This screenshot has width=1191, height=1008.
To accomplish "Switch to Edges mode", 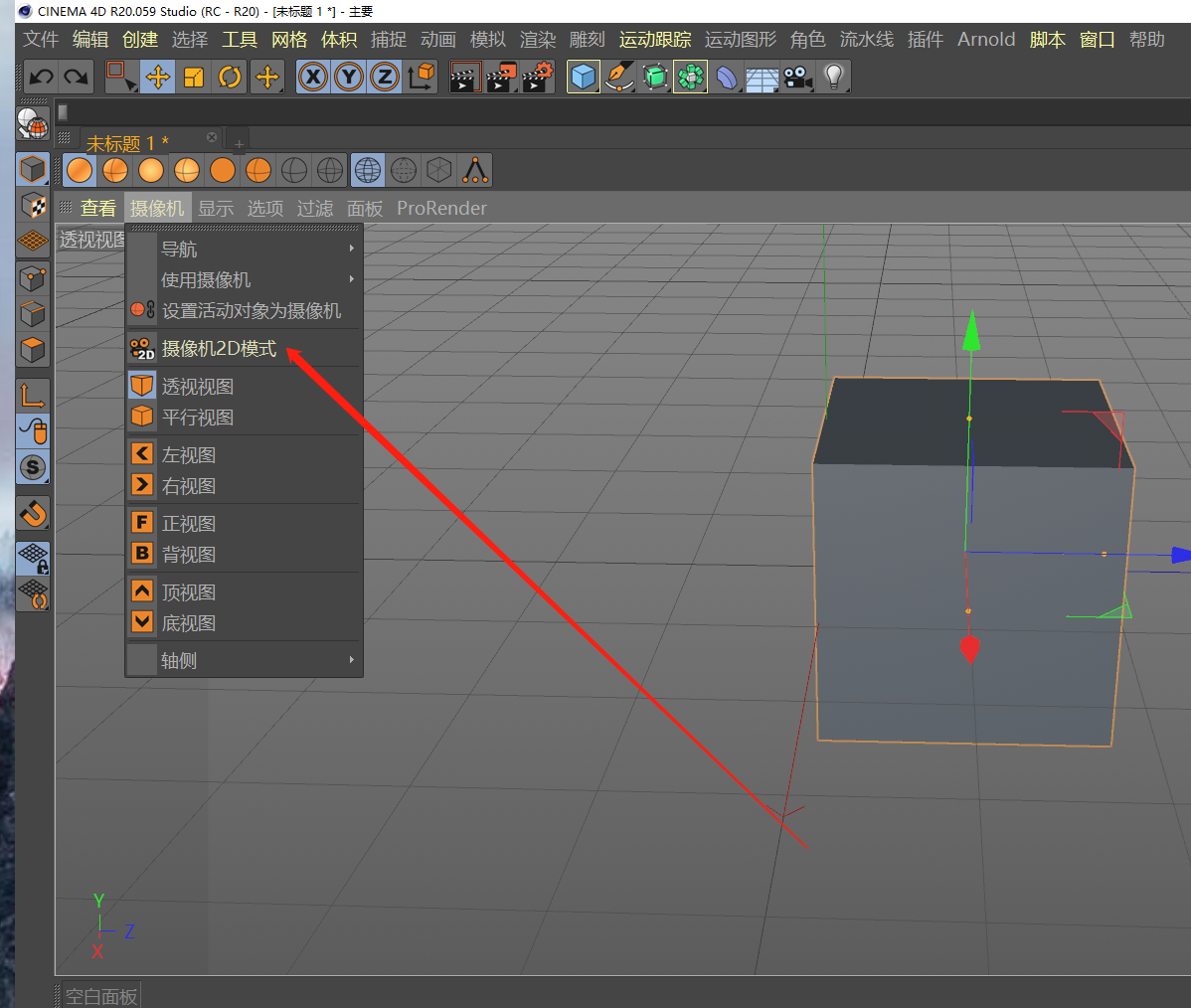I will [x=33, y=314].
